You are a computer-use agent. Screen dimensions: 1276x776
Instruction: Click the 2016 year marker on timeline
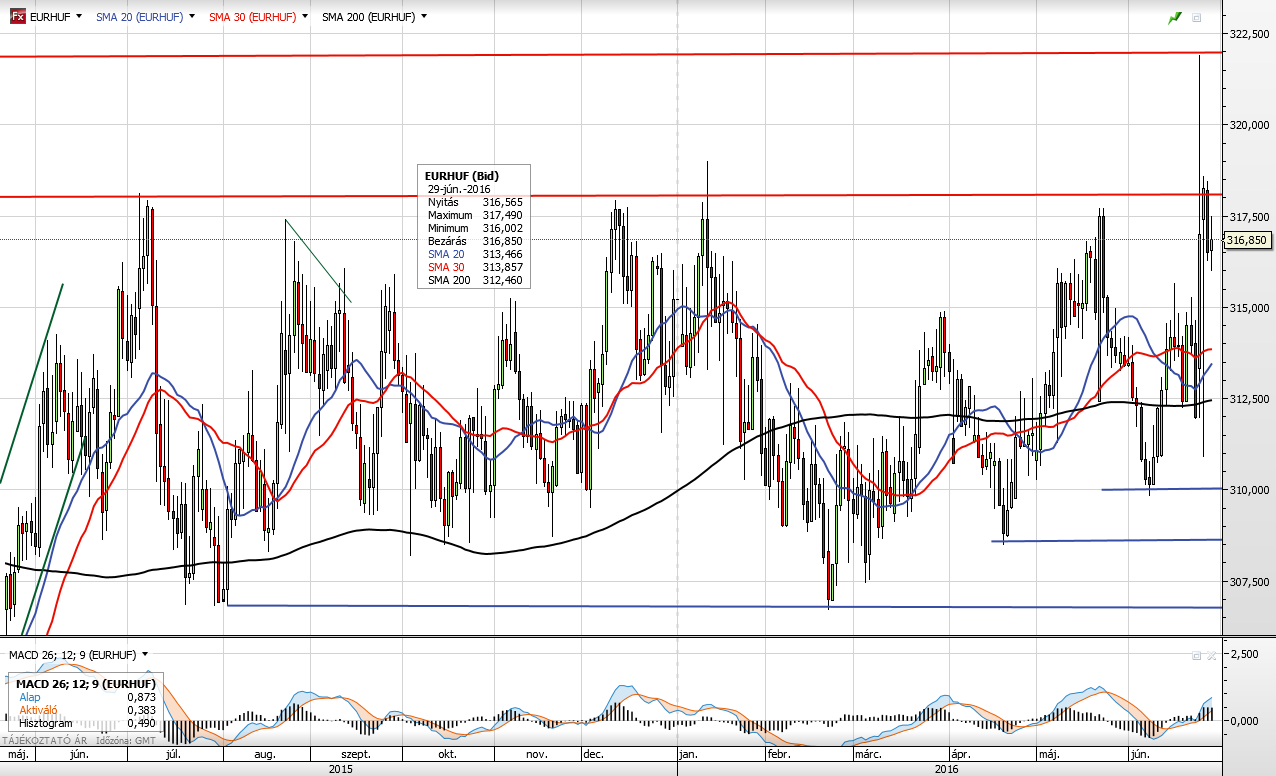tap(946, 769)
